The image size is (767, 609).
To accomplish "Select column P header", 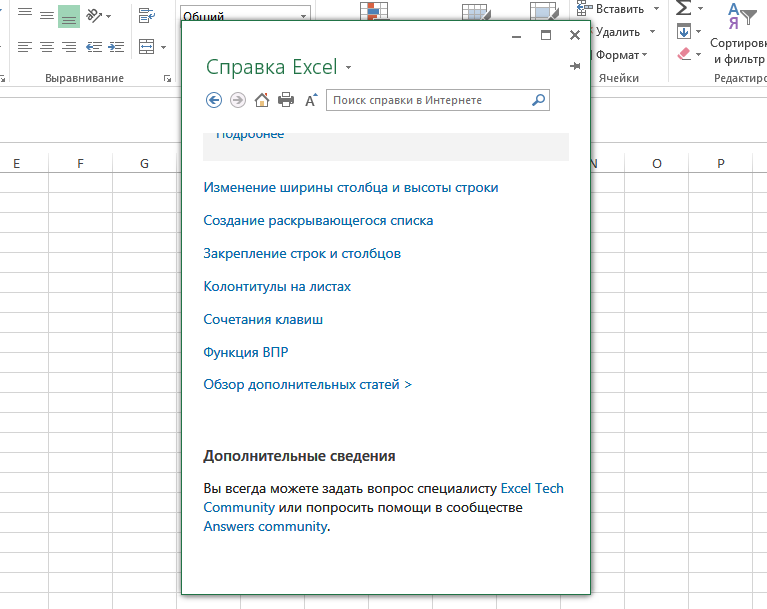I will (721, 163).
